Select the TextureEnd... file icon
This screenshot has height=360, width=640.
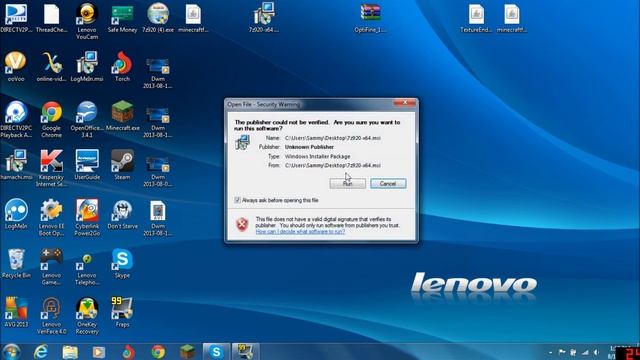[476, 18]
